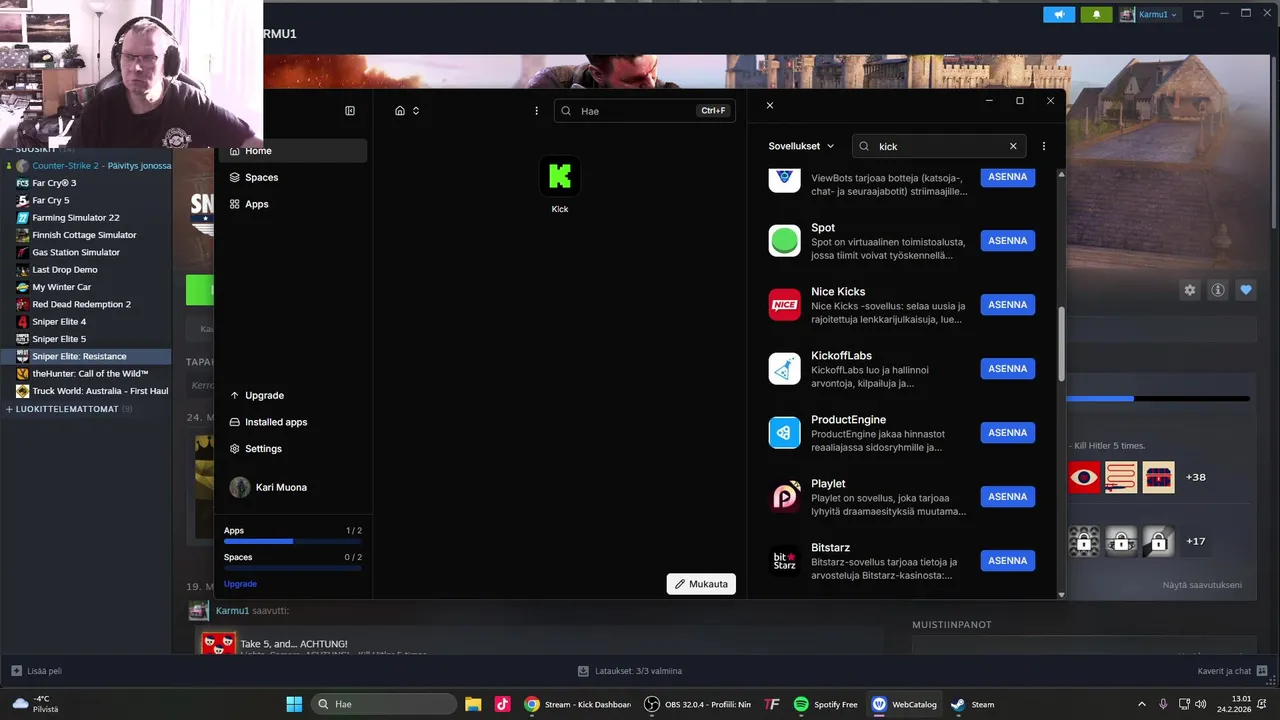
Task: Click the Spot app green icon
Action: coord(785,241)
